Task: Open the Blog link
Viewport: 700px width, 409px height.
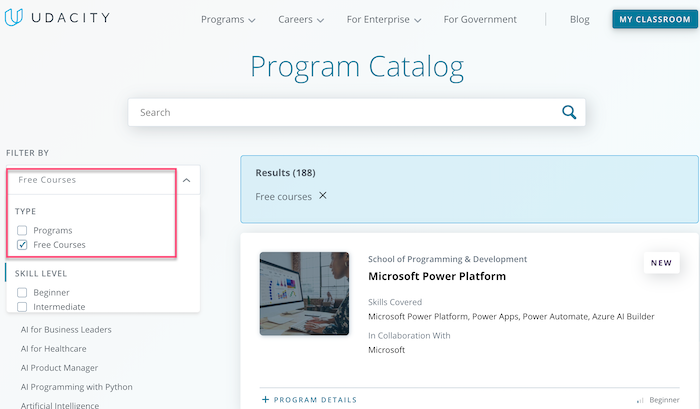Action: [x=579, y=20]
